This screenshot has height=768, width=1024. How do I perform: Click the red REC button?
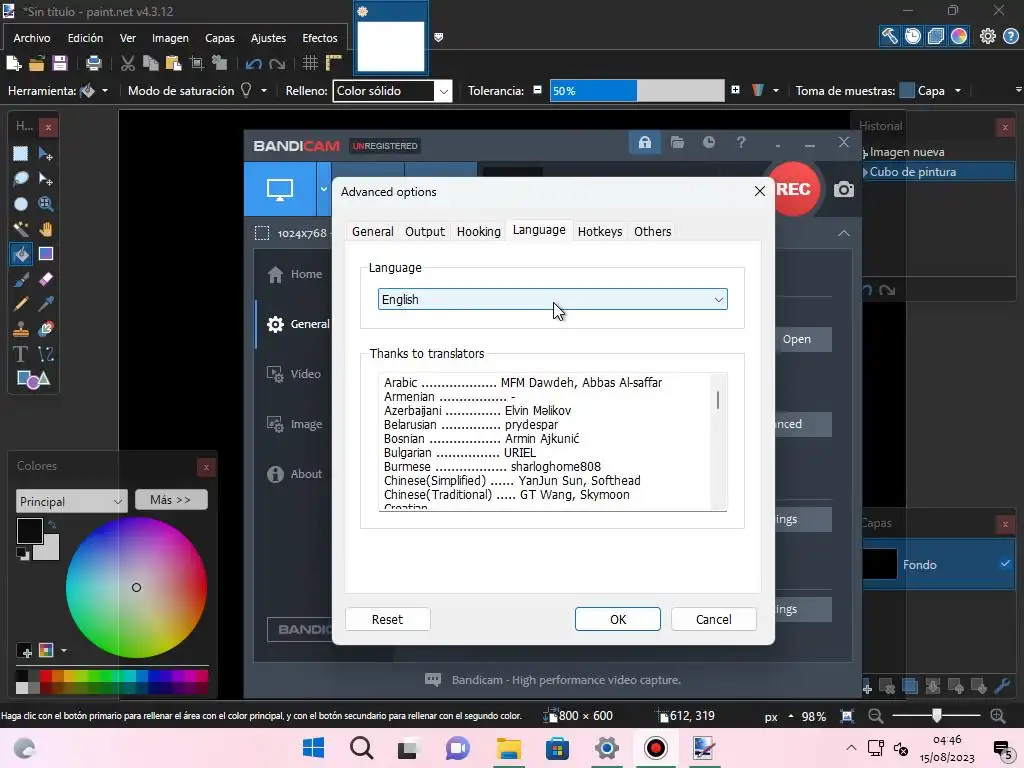tap(793, 189)
